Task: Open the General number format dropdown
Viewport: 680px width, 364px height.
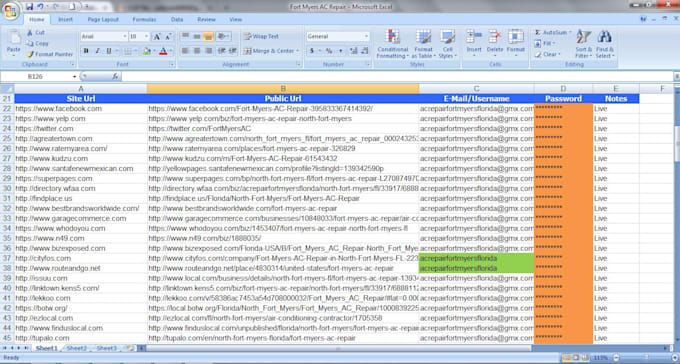Action: click(366, 37)
